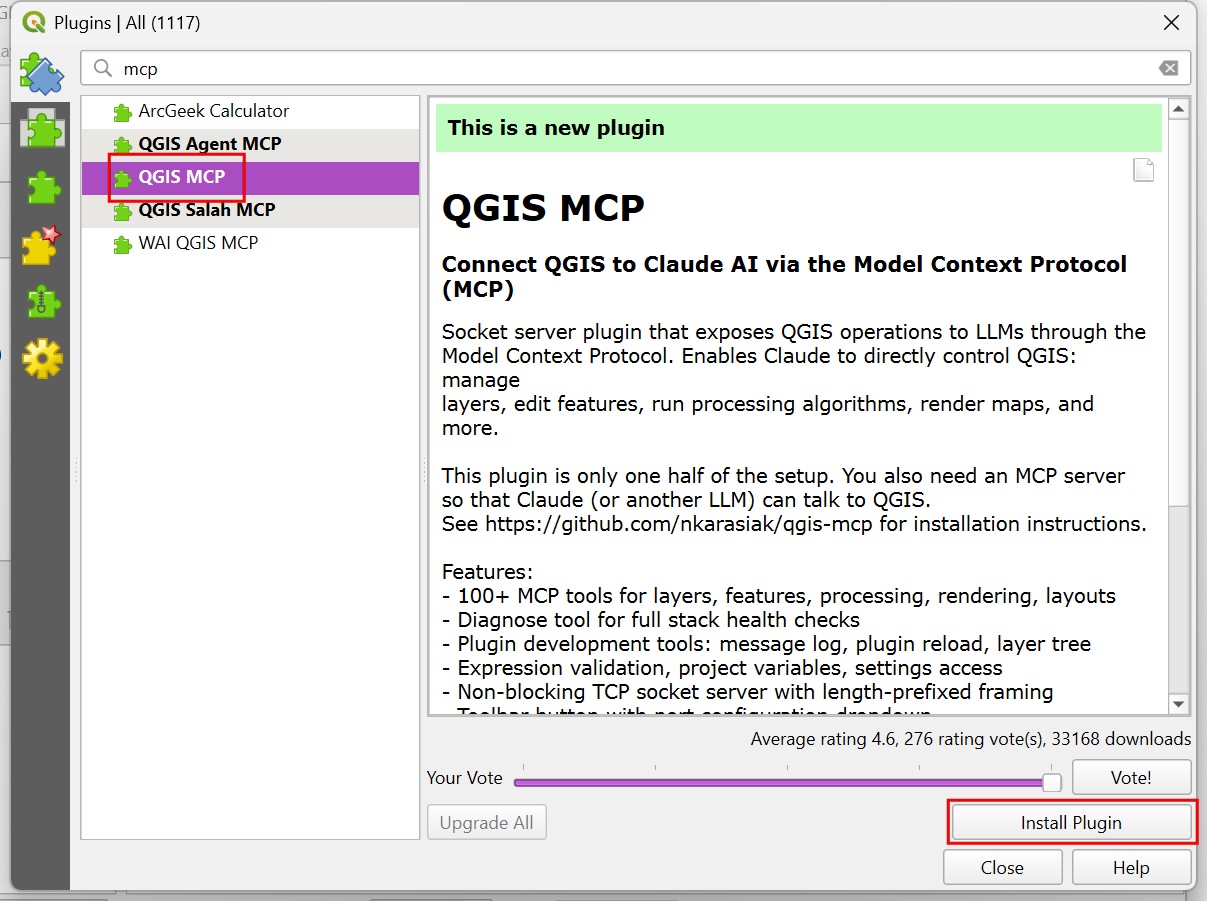
Task: Click the QGIS logo in title bar
Action: click(34, 22)
